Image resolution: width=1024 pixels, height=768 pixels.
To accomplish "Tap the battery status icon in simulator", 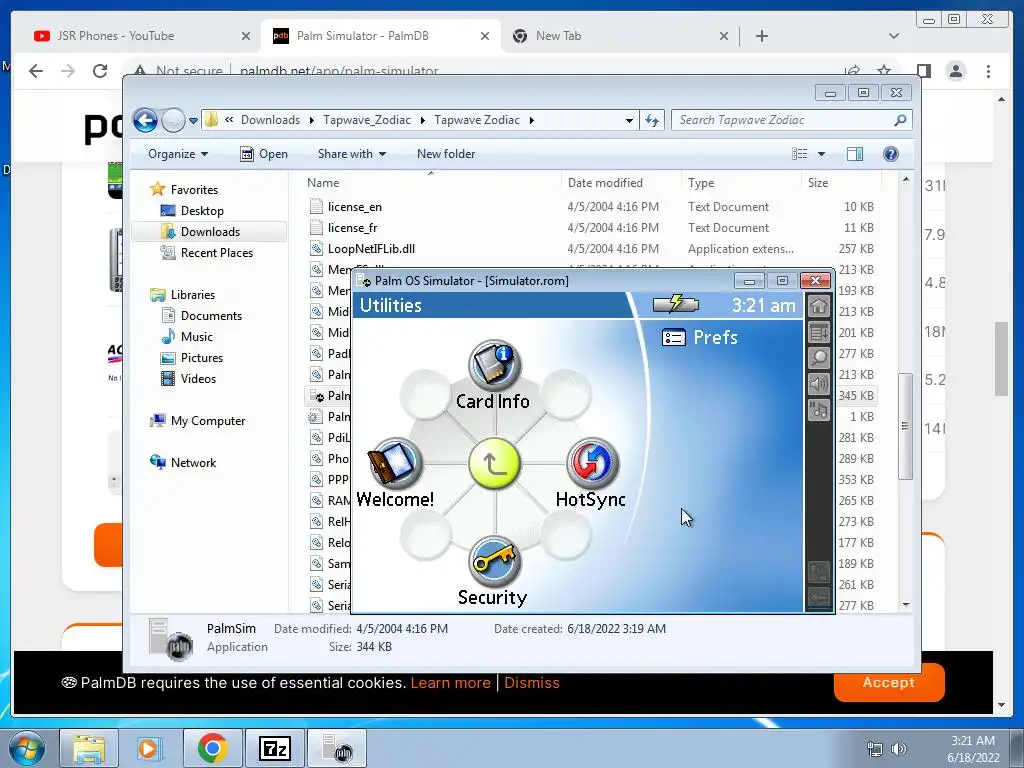I will pos(676,304).
